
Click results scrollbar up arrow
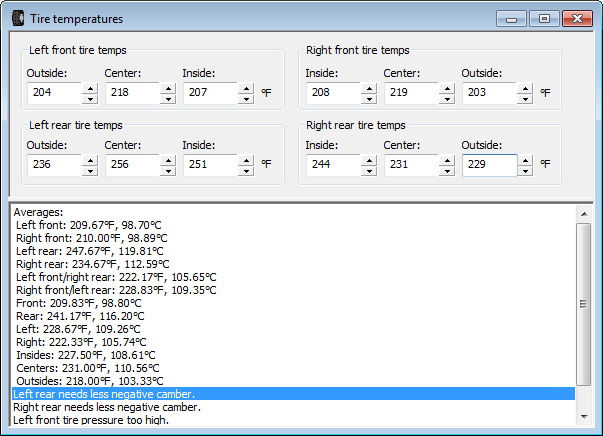tap(584, 214)
